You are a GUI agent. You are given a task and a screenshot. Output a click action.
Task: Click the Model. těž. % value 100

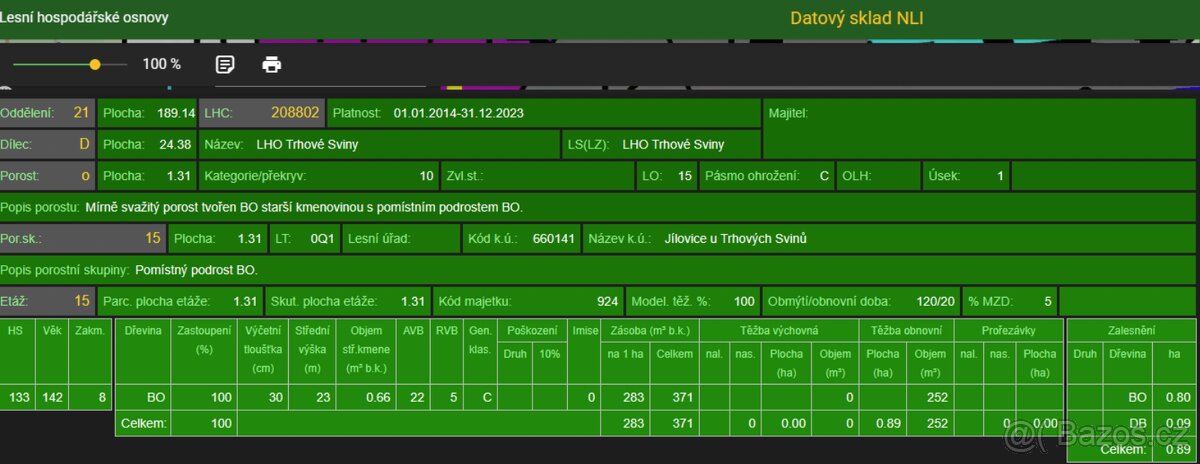pyautogui.click(x=745, y=301)
